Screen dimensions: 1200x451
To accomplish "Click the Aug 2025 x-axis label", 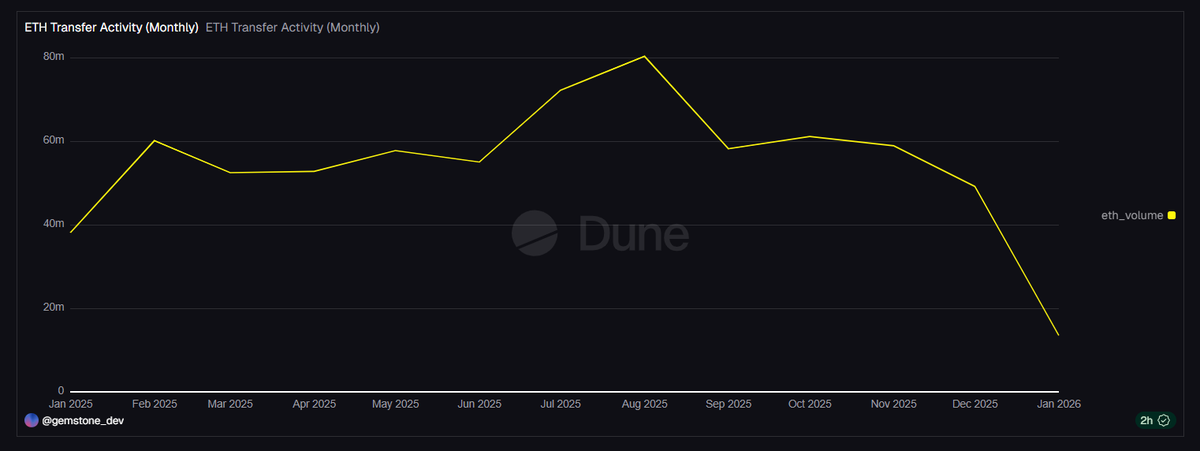I will tap(645, 404).
